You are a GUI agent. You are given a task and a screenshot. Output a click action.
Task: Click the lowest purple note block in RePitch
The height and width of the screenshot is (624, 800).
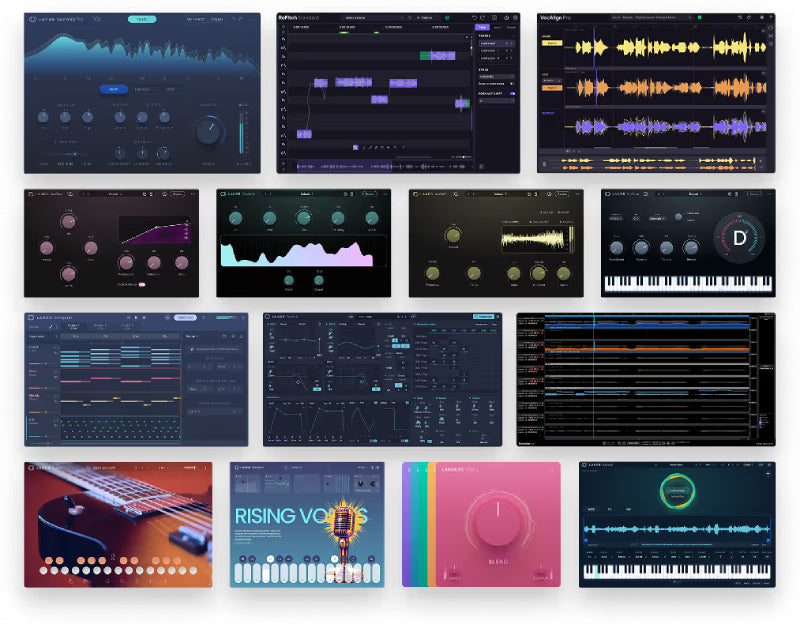pos(304,134)
